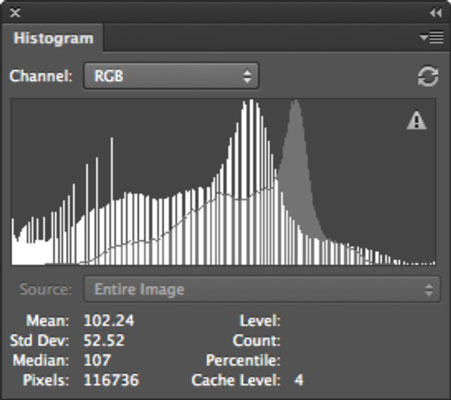Click the Cache Level value 4
Image resolution: width=451 pixels, height=400 pixels.
[299, 380]
